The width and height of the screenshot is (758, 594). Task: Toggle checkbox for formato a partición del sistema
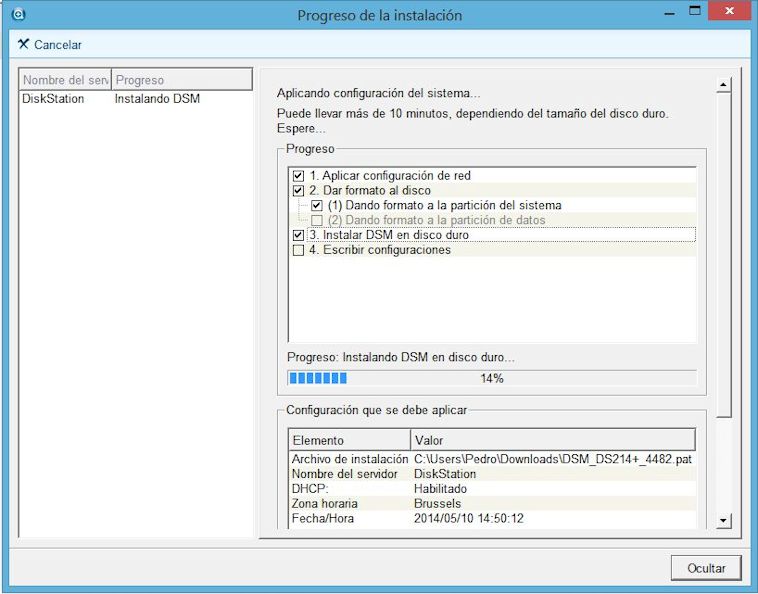point(317,205)
